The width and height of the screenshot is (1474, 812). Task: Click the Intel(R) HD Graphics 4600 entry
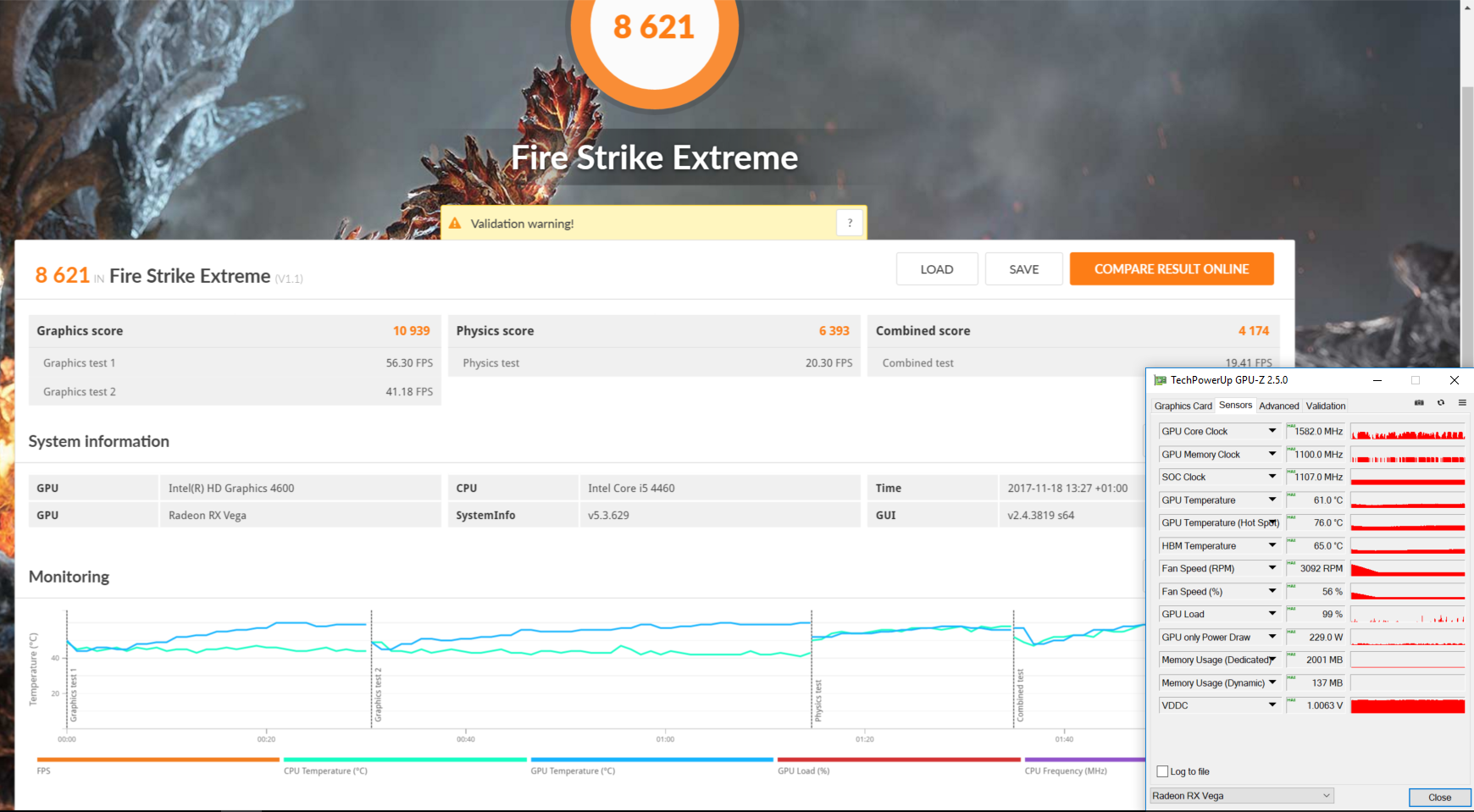[x=231, y=488]
